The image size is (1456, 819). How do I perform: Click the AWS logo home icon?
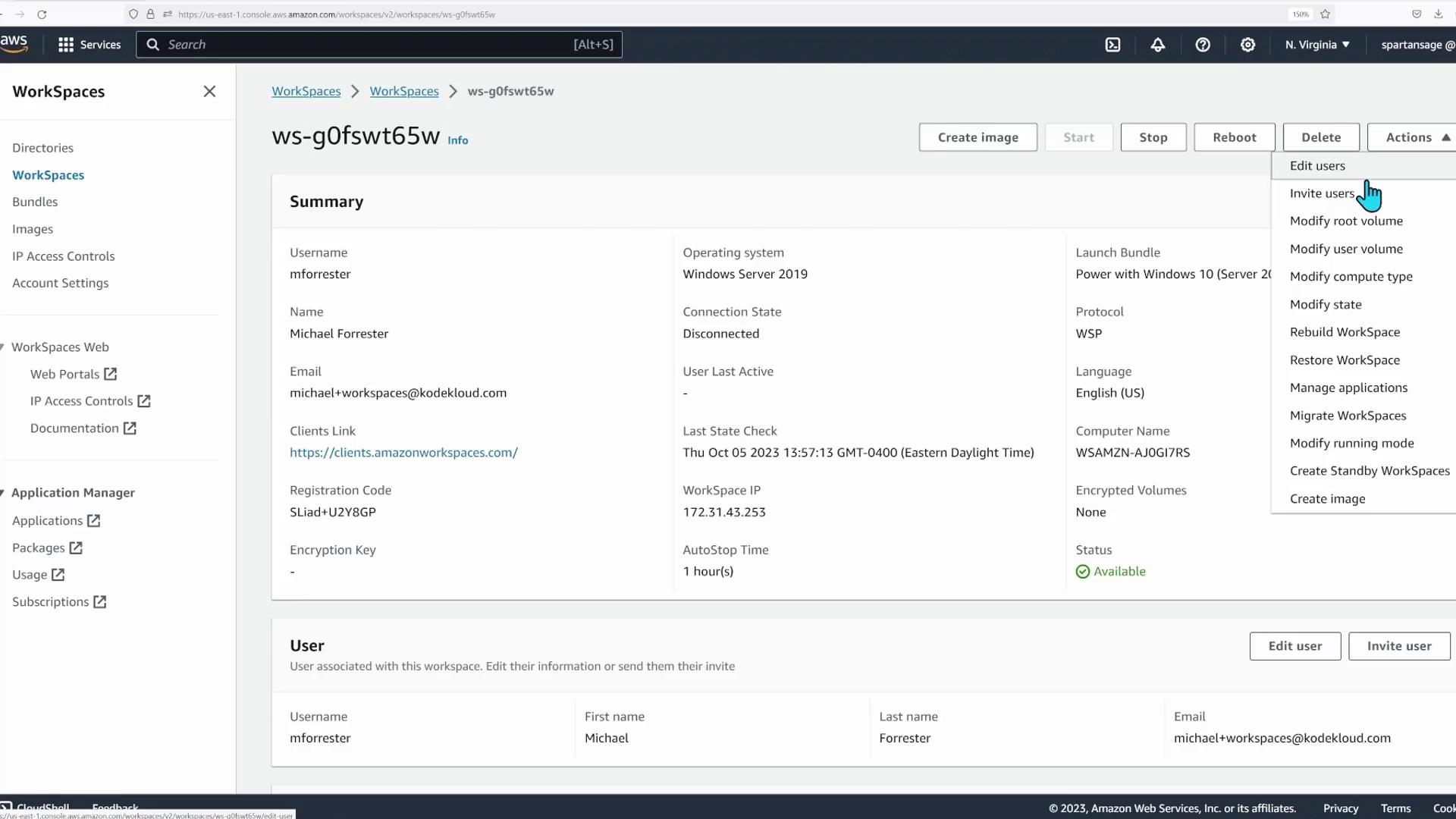14,43
